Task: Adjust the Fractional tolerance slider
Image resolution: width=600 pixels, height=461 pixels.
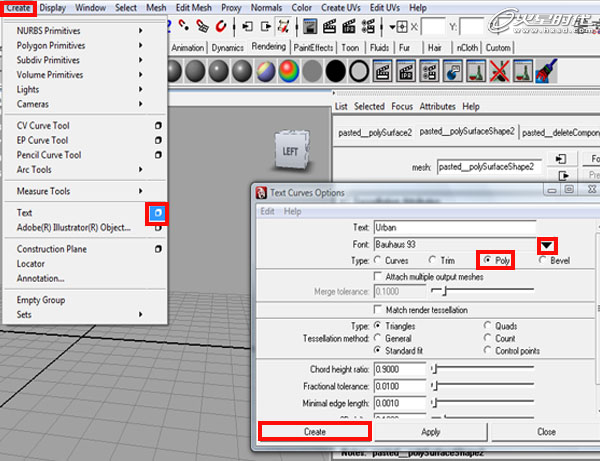Action: (x=483, y=385)
